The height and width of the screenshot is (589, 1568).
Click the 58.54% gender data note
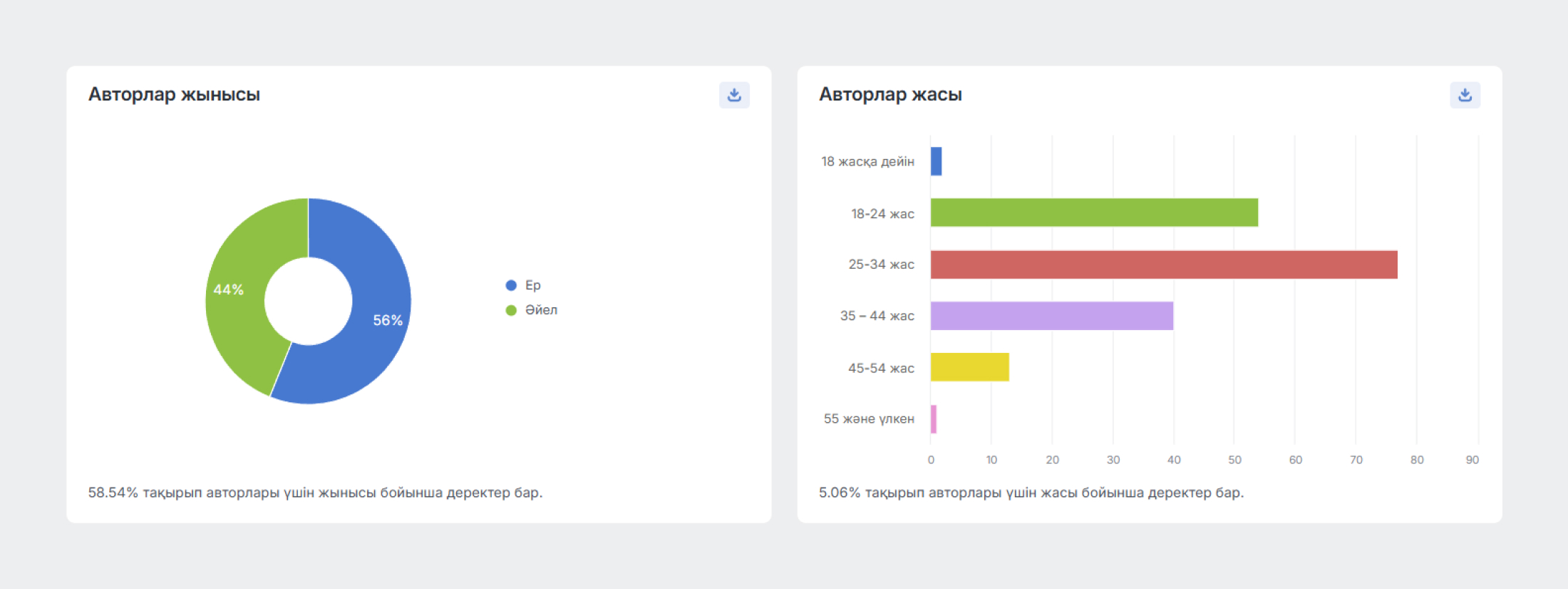coord(315,493)
